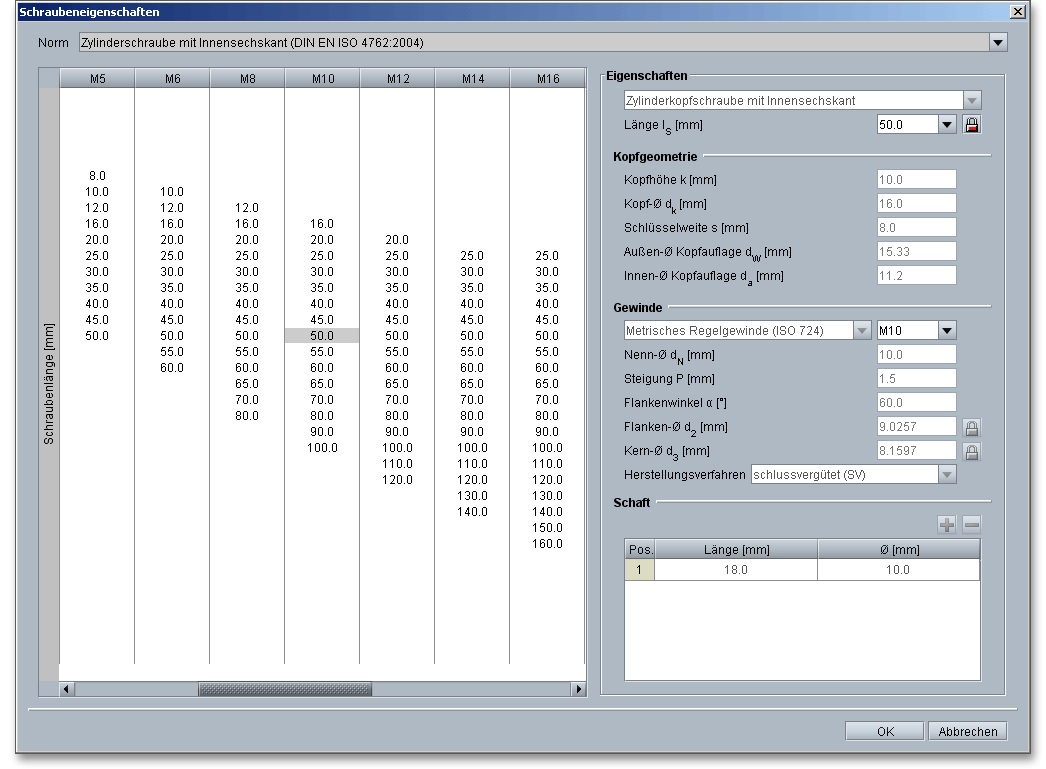Click the lock icon next to Kern-Ø d3
The width and height of the screenshot is (1046, 769).
(971, 452)
